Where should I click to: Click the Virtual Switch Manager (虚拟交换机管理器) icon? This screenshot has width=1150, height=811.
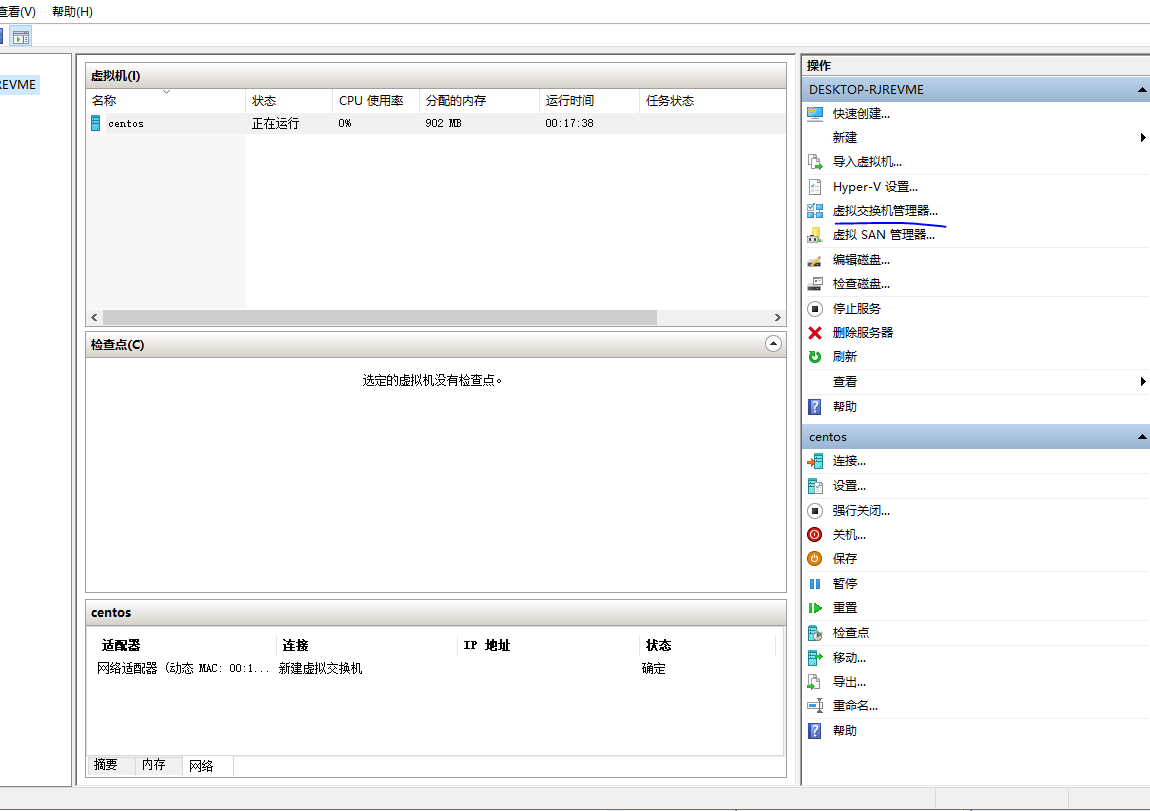[x=815, y=211]
